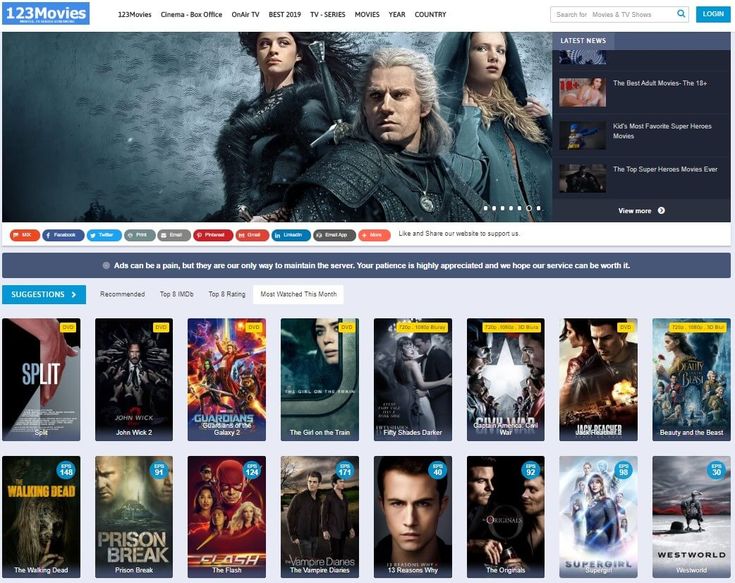Select the Most Watched This Month tab
The image size is (735, 583).
point(299,294)
